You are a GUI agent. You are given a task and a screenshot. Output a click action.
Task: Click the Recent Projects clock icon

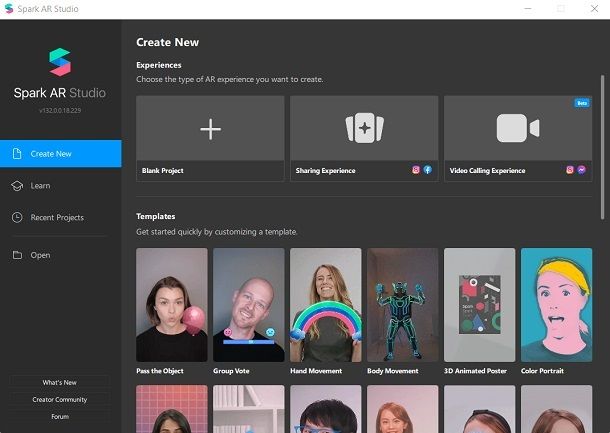point(17,217)
